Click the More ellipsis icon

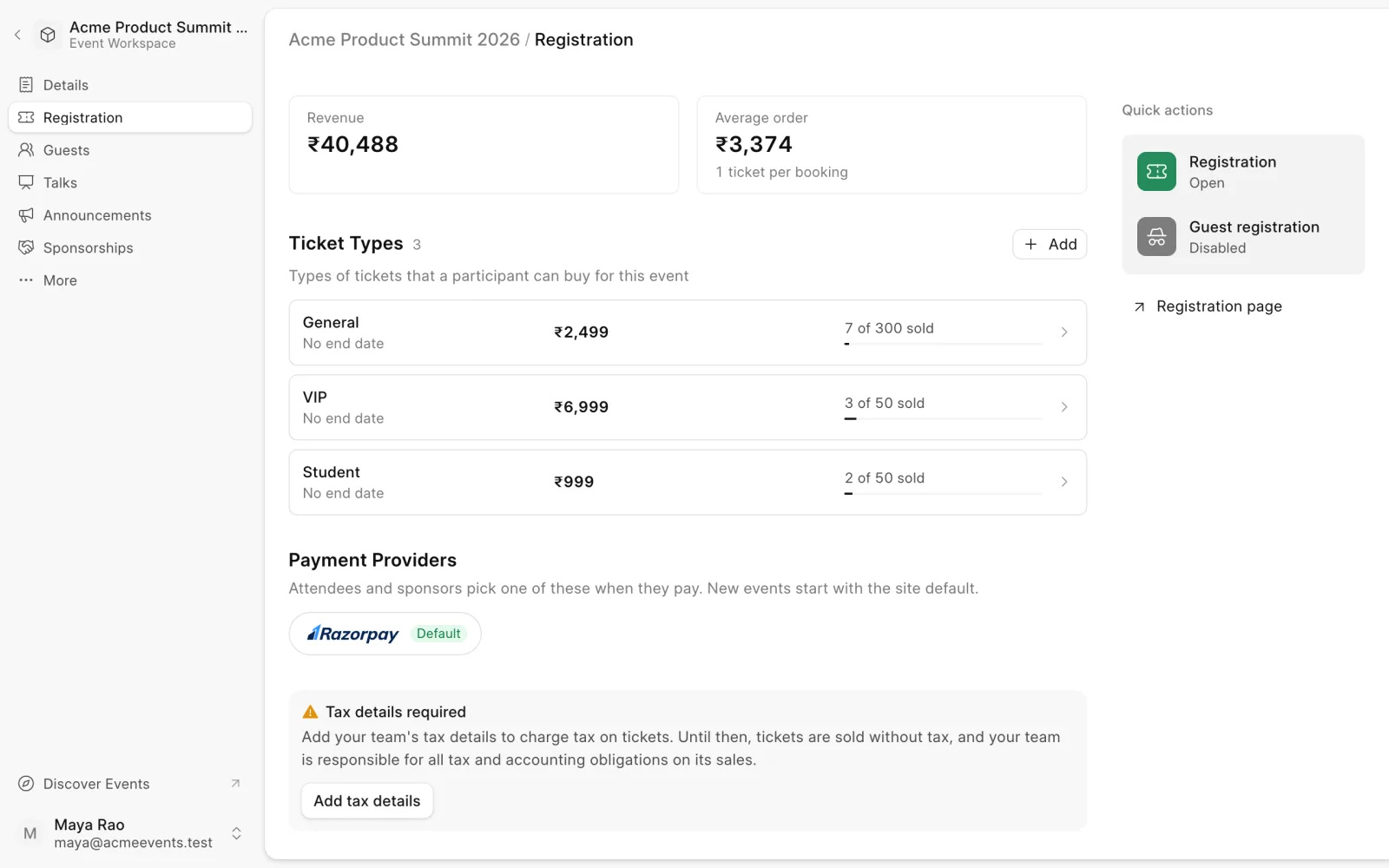point(26,280)
